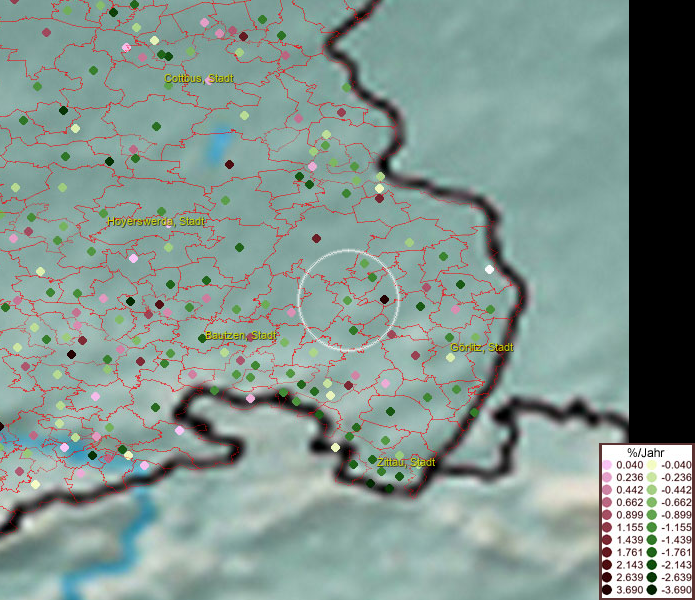Click the legend value 0.236
This screenshot has width=695, height=600.
629,477
